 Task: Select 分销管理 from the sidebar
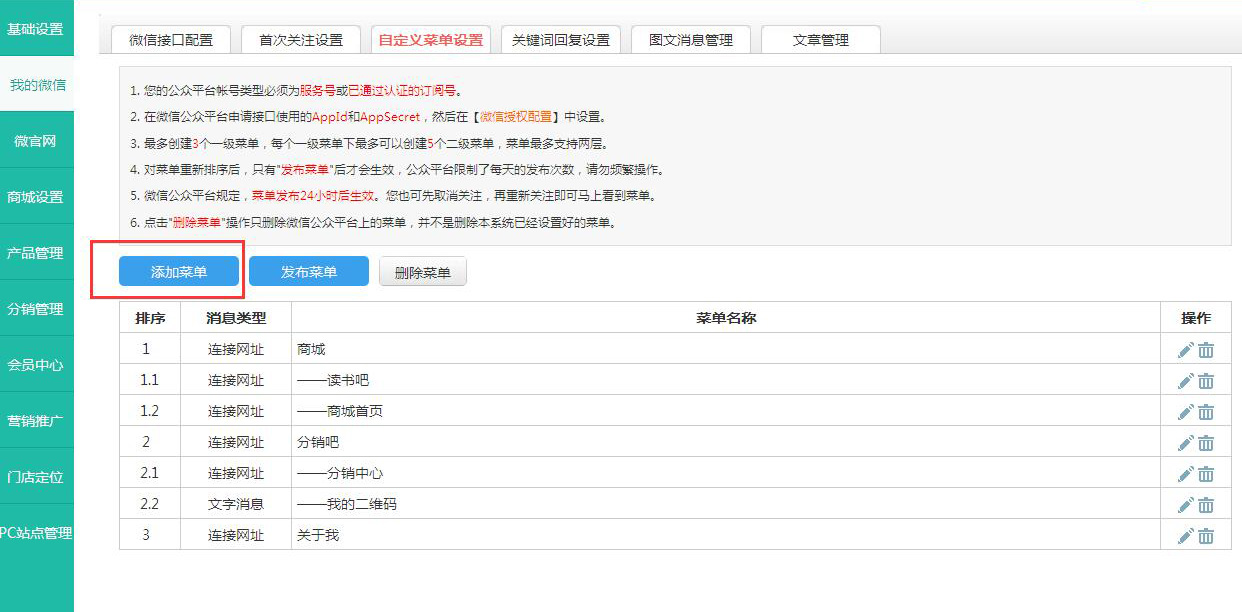click(36, 309)
